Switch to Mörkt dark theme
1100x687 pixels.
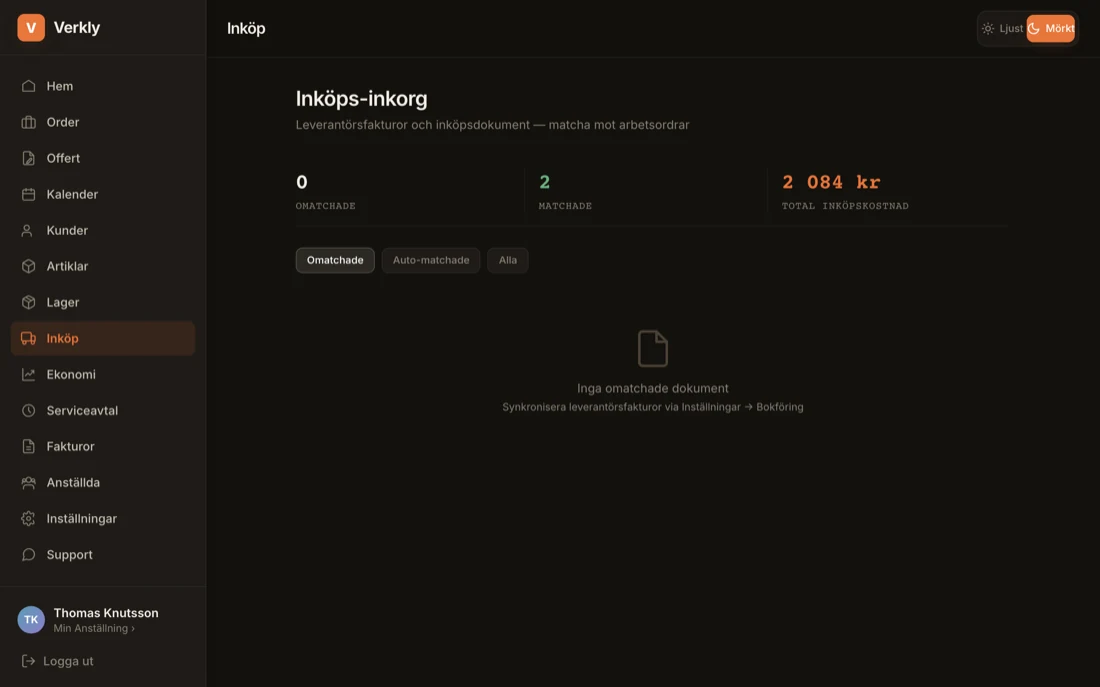click(x=1051, y=29)
